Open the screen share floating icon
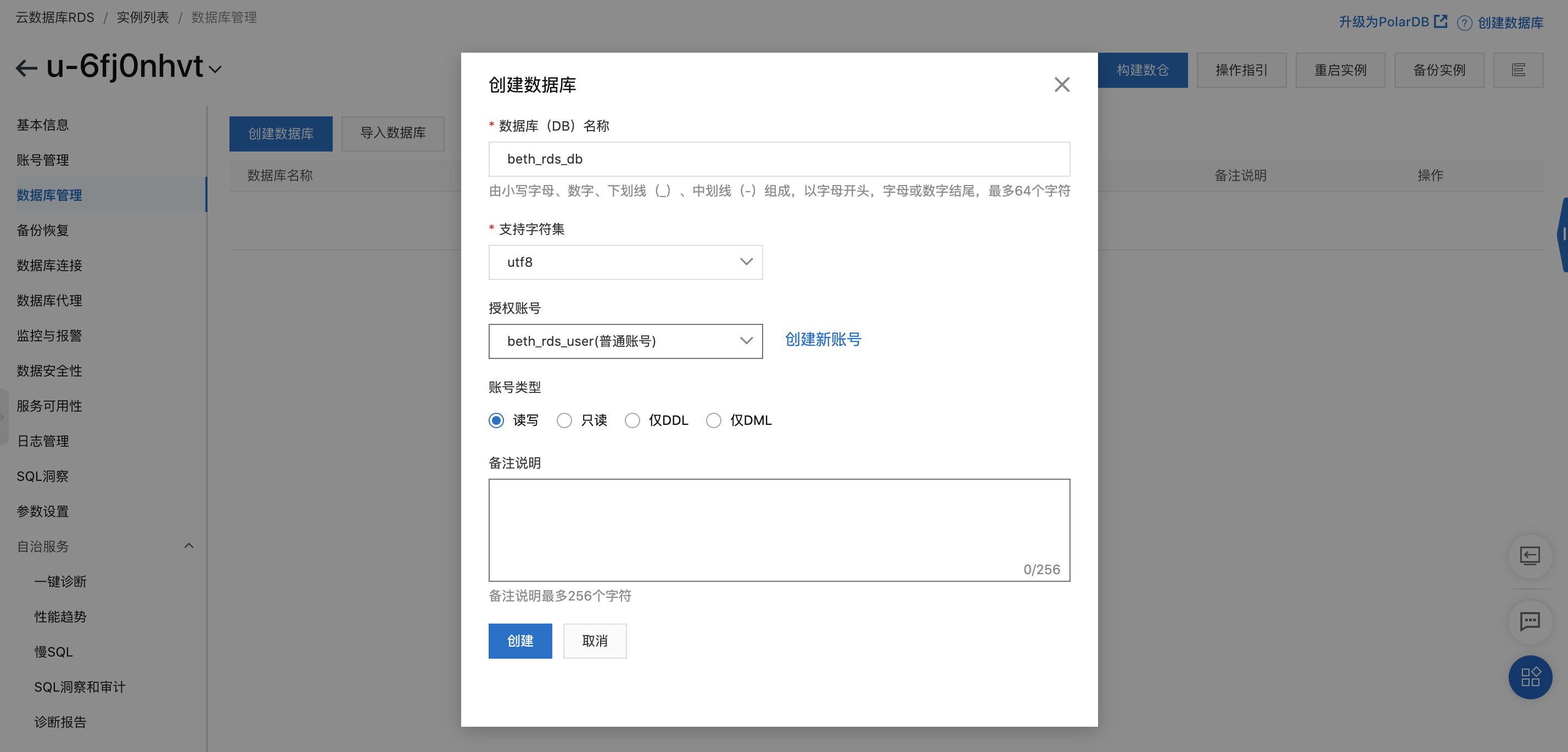The width and height of the screenshot is (1568, 752). coord(1530,555)
